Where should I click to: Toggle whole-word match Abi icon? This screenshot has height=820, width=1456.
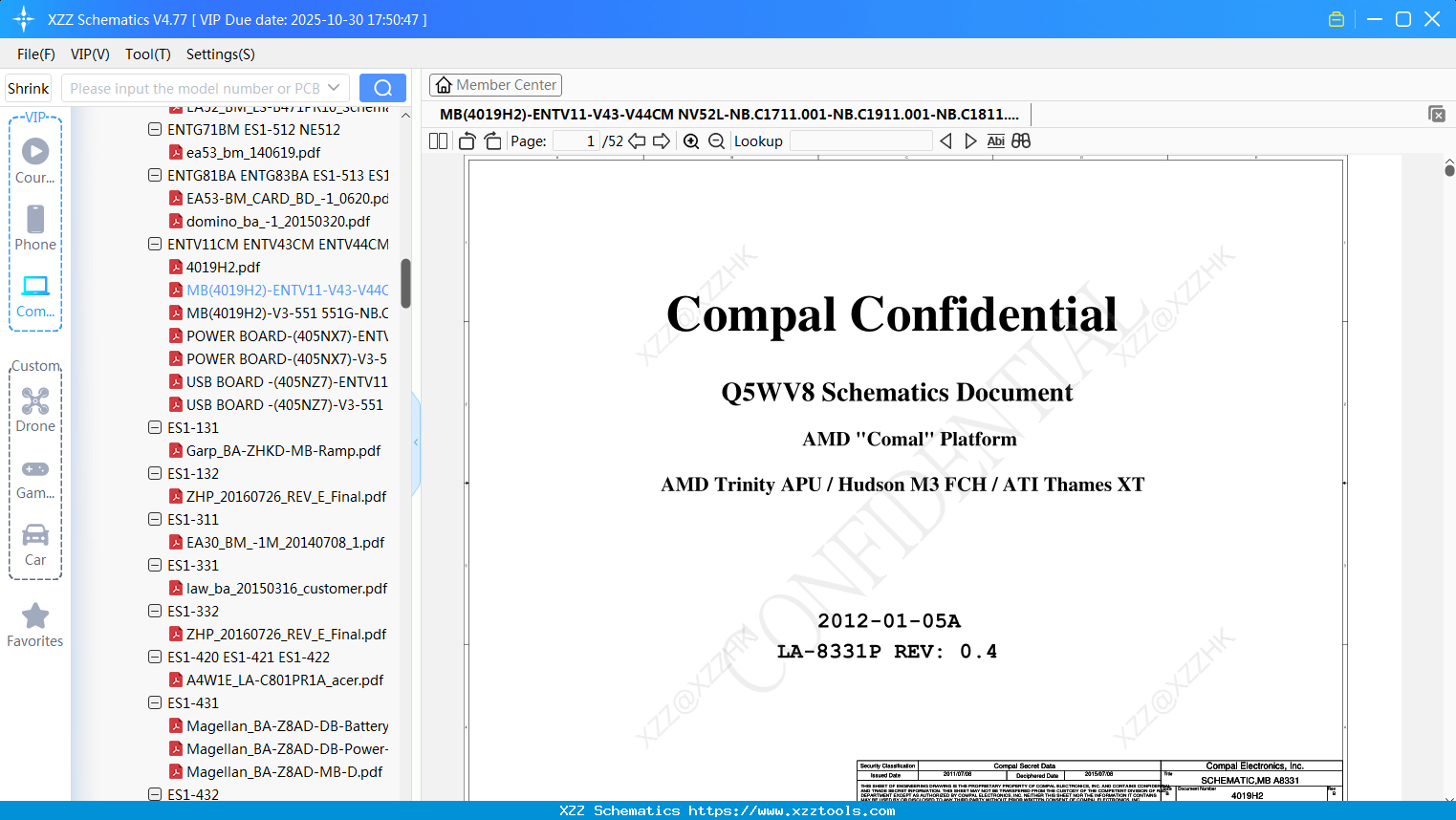(x=996, y=141)
